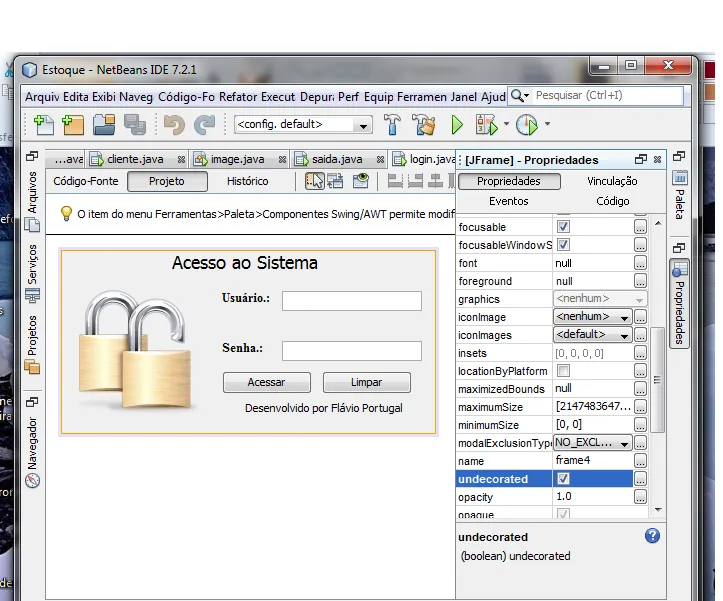723x601 pixels.
Task: Select the Acesso ao Sistema title label
Action: coord(245,263)
